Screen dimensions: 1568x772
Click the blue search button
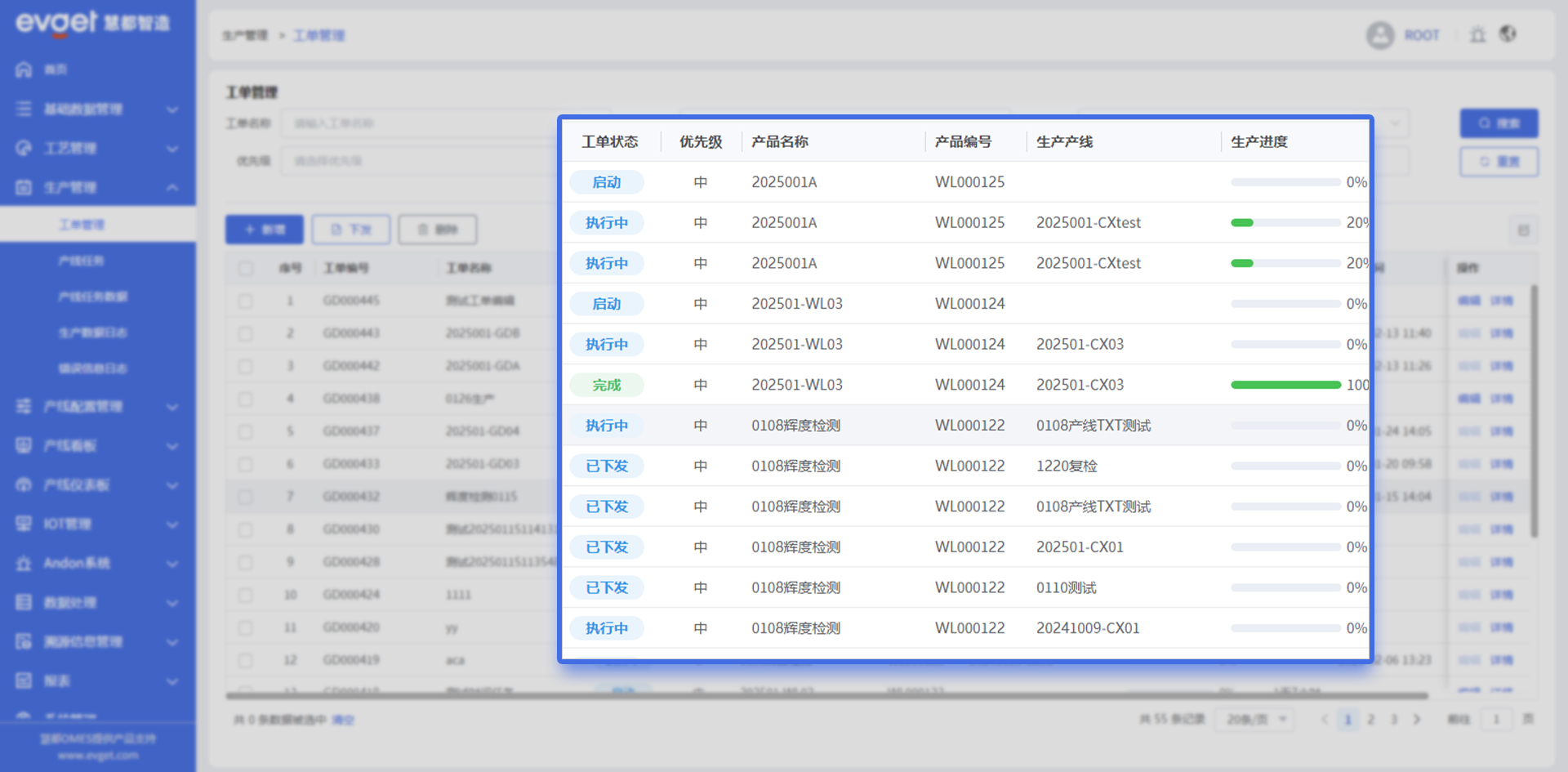(1499, 123)
